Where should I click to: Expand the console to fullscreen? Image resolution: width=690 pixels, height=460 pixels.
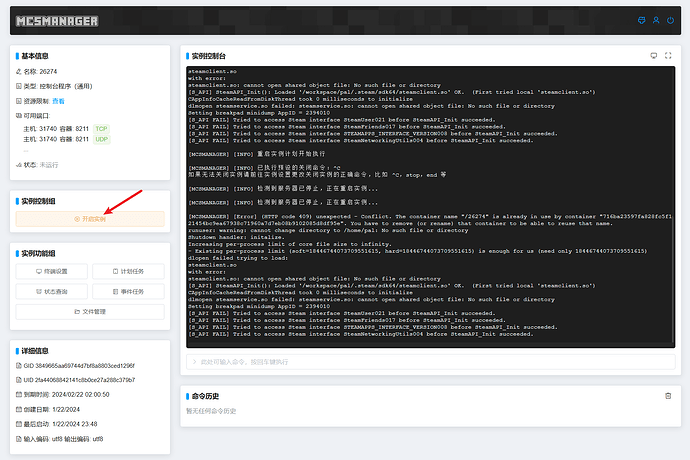tap(668, 56)
